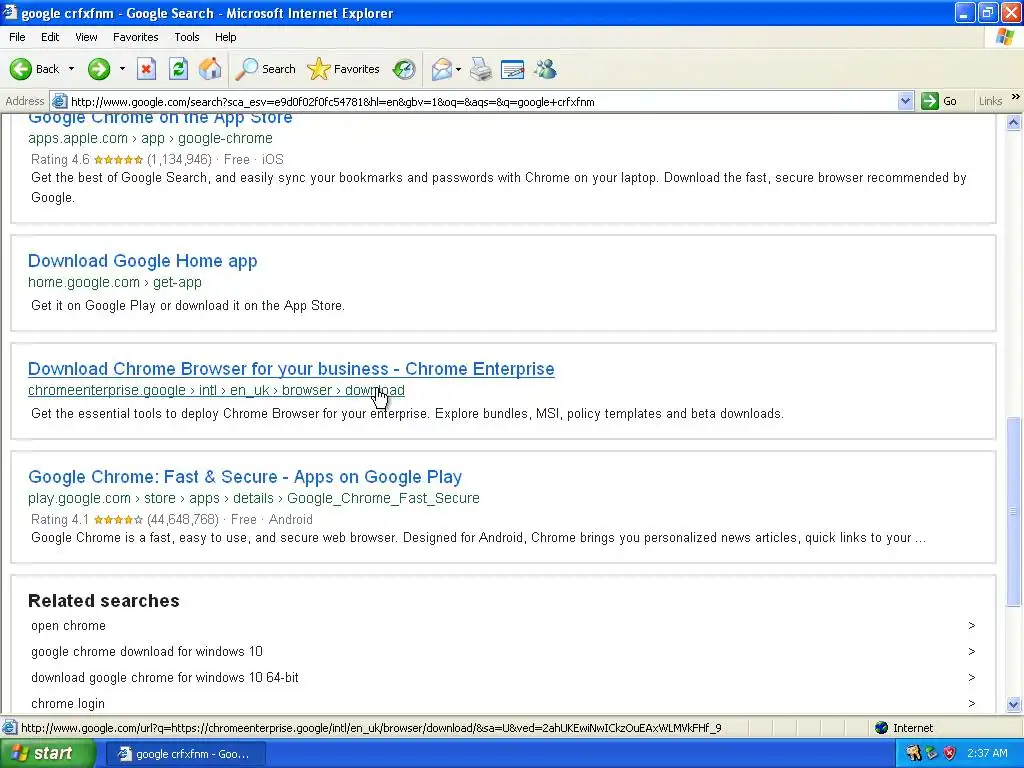Click the first system tray icon
The image size is (1024, 768).
[913, 754]
